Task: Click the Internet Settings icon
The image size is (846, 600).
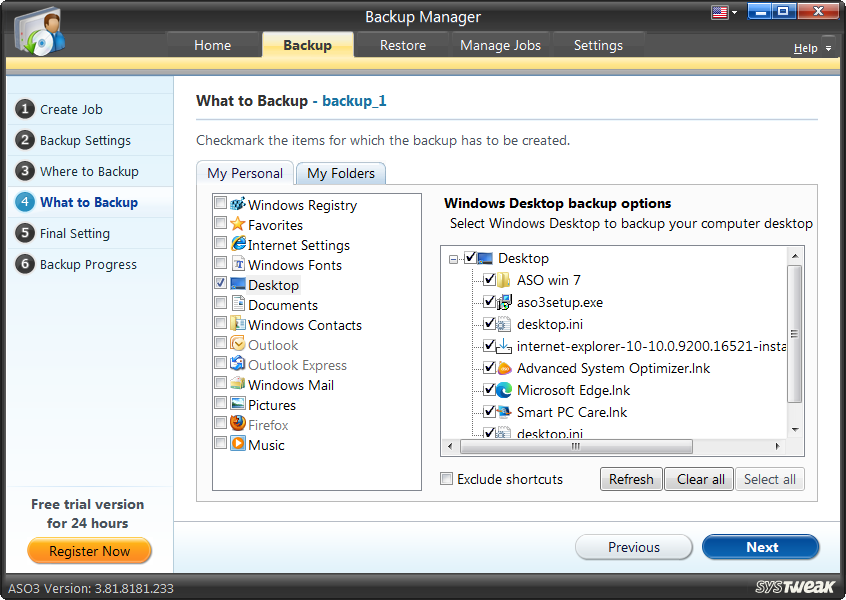Action: tap(236, 244)
